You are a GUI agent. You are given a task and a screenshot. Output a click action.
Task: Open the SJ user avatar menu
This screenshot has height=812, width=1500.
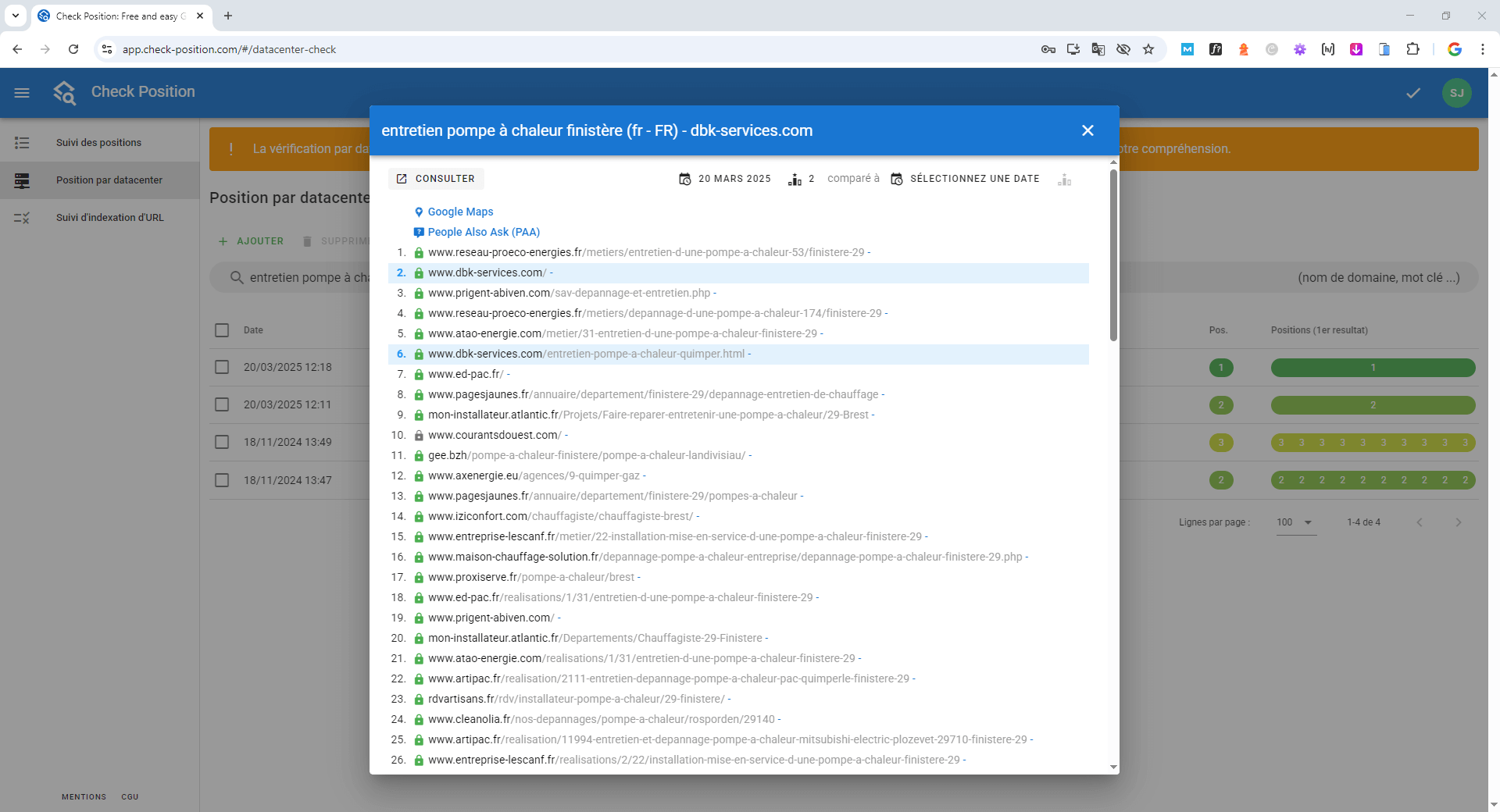tap(1457, 93)
